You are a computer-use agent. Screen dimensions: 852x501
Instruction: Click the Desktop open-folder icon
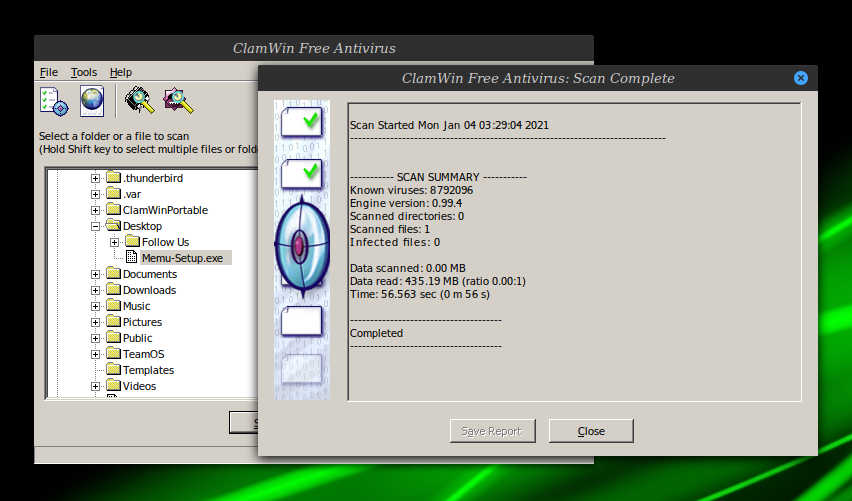tap(114, 226)
